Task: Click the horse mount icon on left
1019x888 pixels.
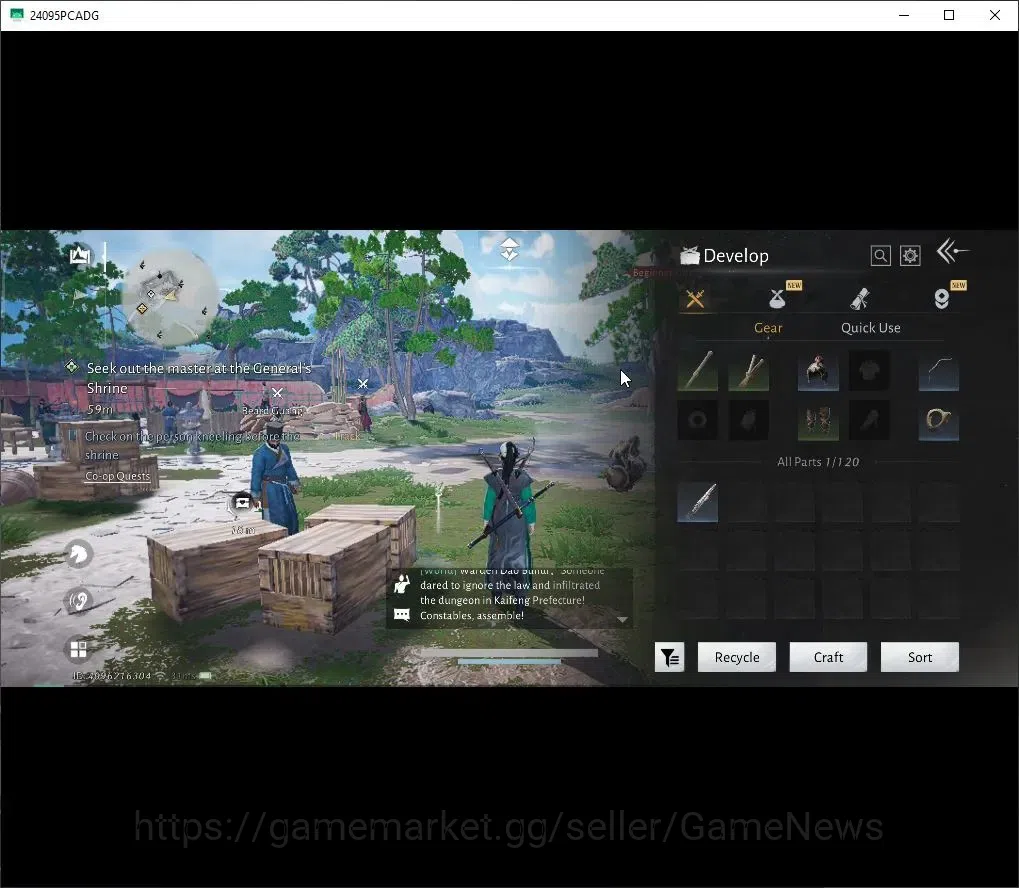Action: 79,554
